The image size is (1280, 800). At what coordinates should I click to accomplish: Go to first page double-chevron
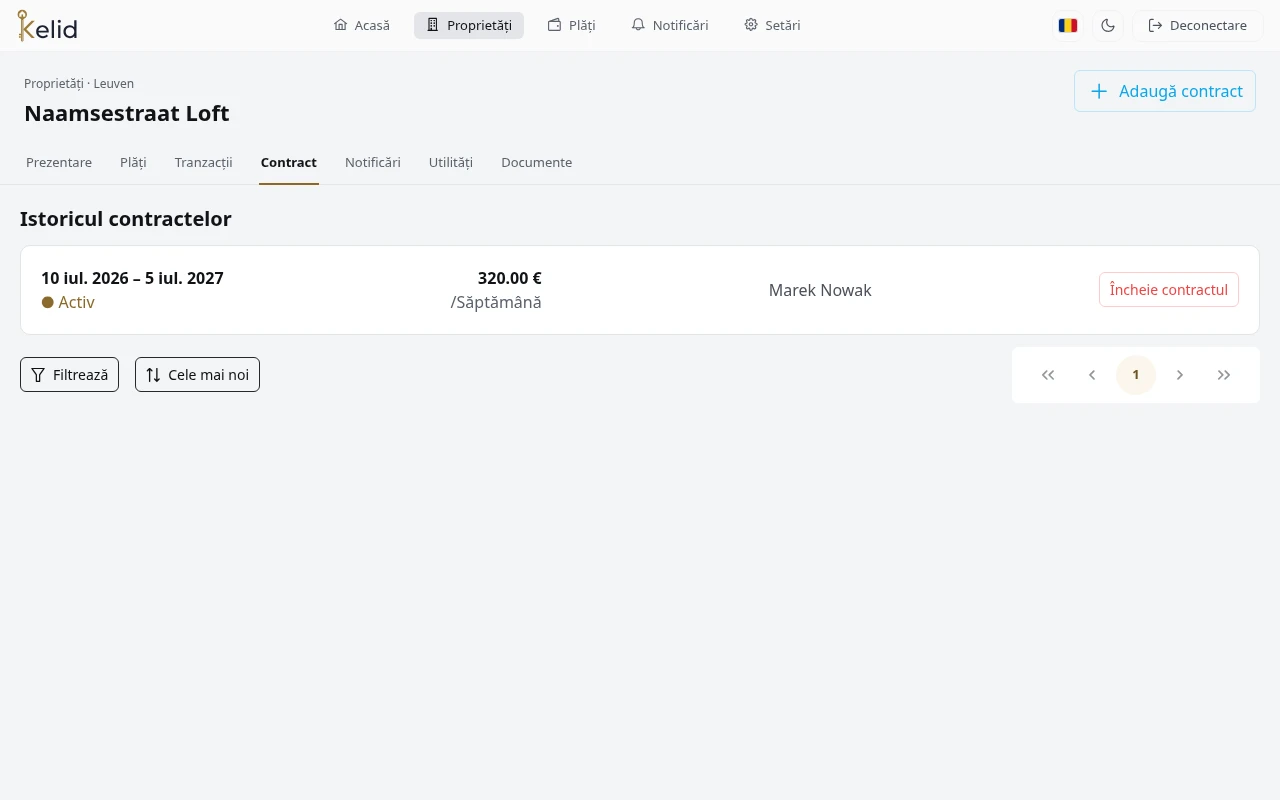pos(1048,375)
